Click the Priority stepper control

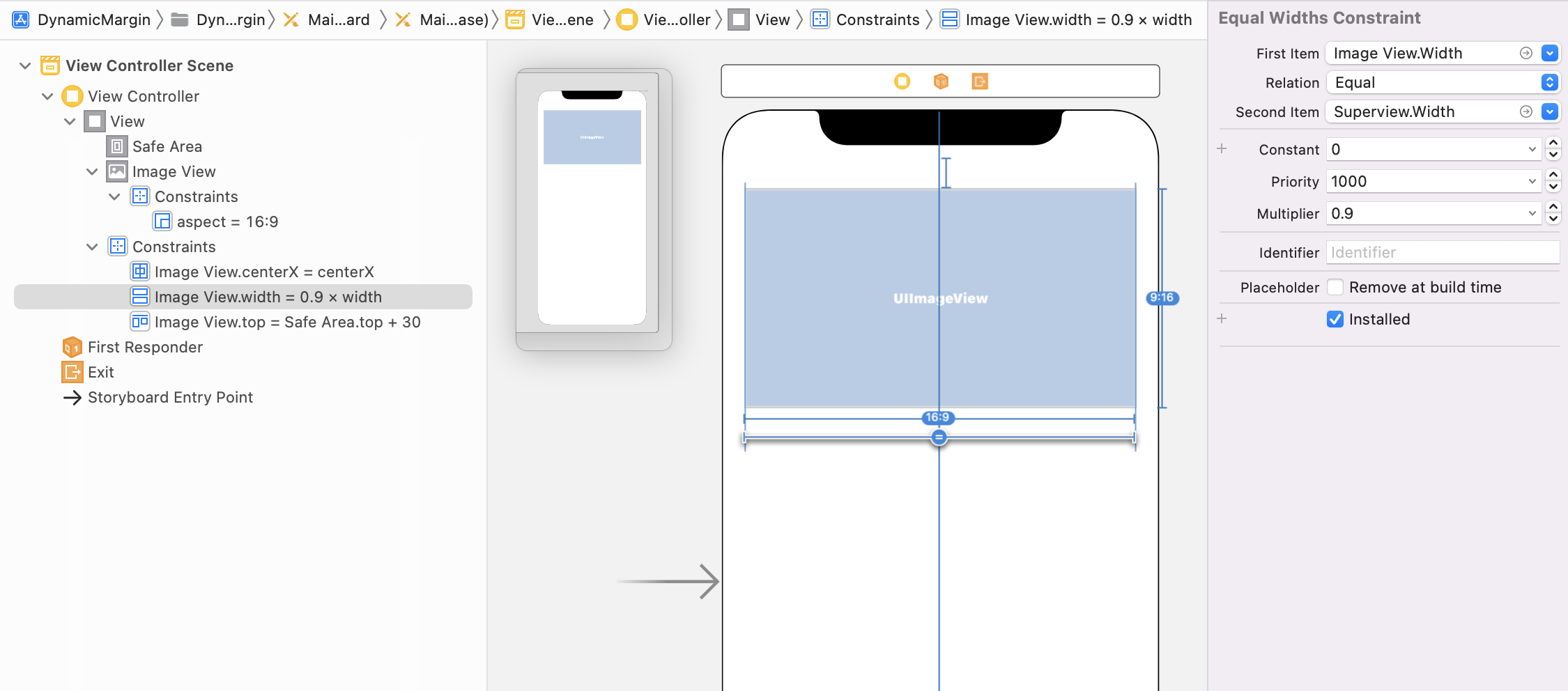[x=1553, y=181]
